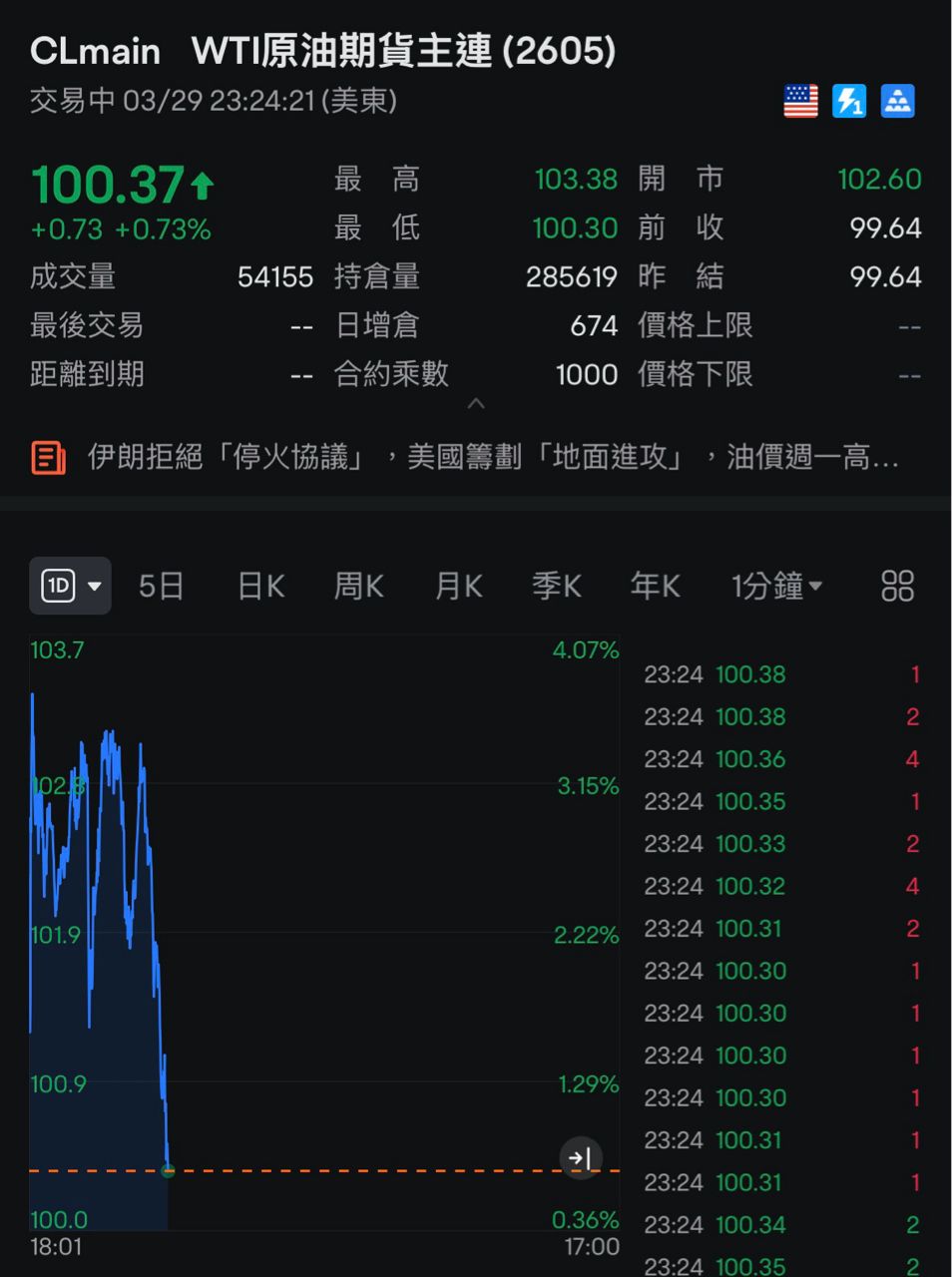Screen dimensions: 952x1277
Task: Read the 伊朗拒絕「停火協議」 news headline
Action: click(x=493, y=458)
